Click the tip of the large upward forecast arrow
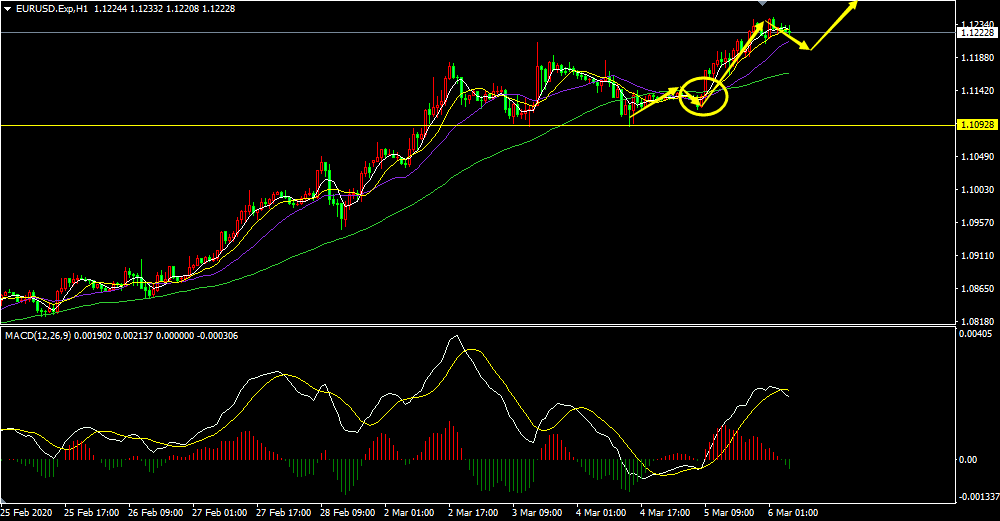This screenshot has width=1000, height=521. pos(856,4)
